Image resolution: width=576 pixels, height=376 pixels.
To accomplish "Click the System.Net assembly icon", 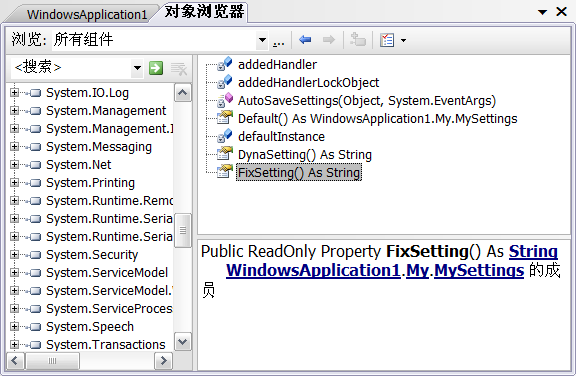I will pos(35,165).
